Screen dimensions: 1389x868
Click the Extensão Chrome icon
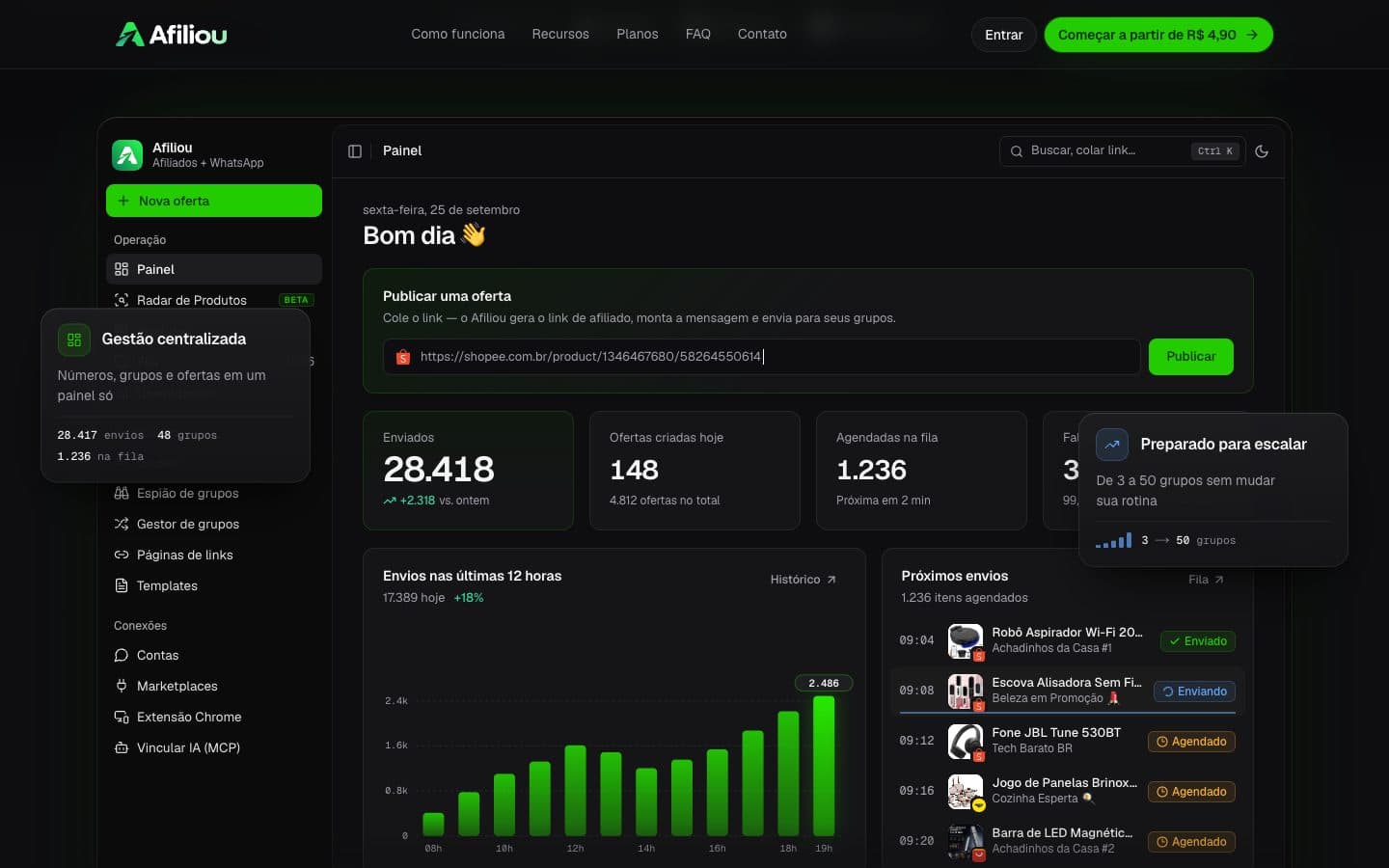pyautogui.click(x=122, y=717)
